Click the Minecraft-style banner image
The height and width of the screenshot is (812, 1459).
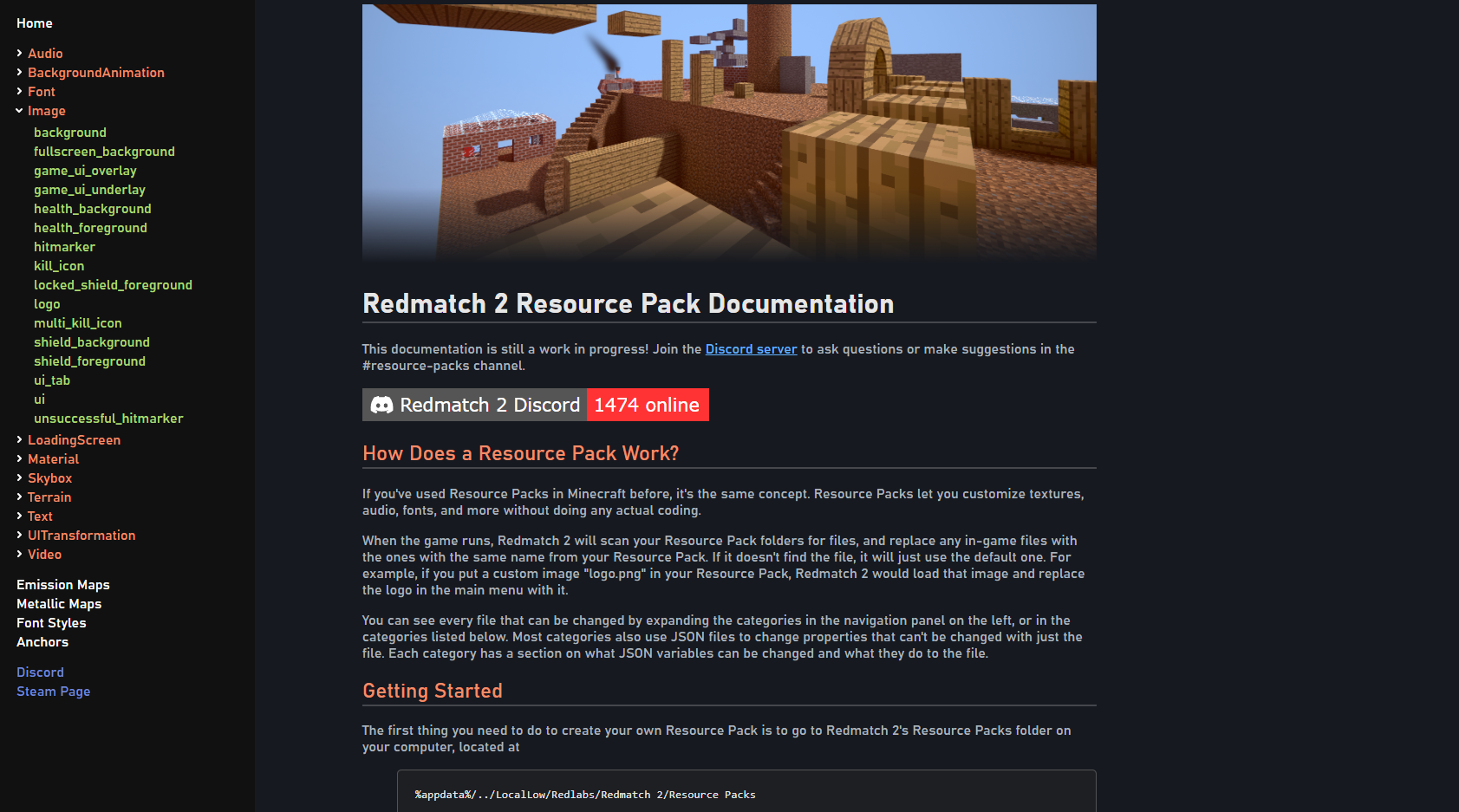[x=729, y=133]
